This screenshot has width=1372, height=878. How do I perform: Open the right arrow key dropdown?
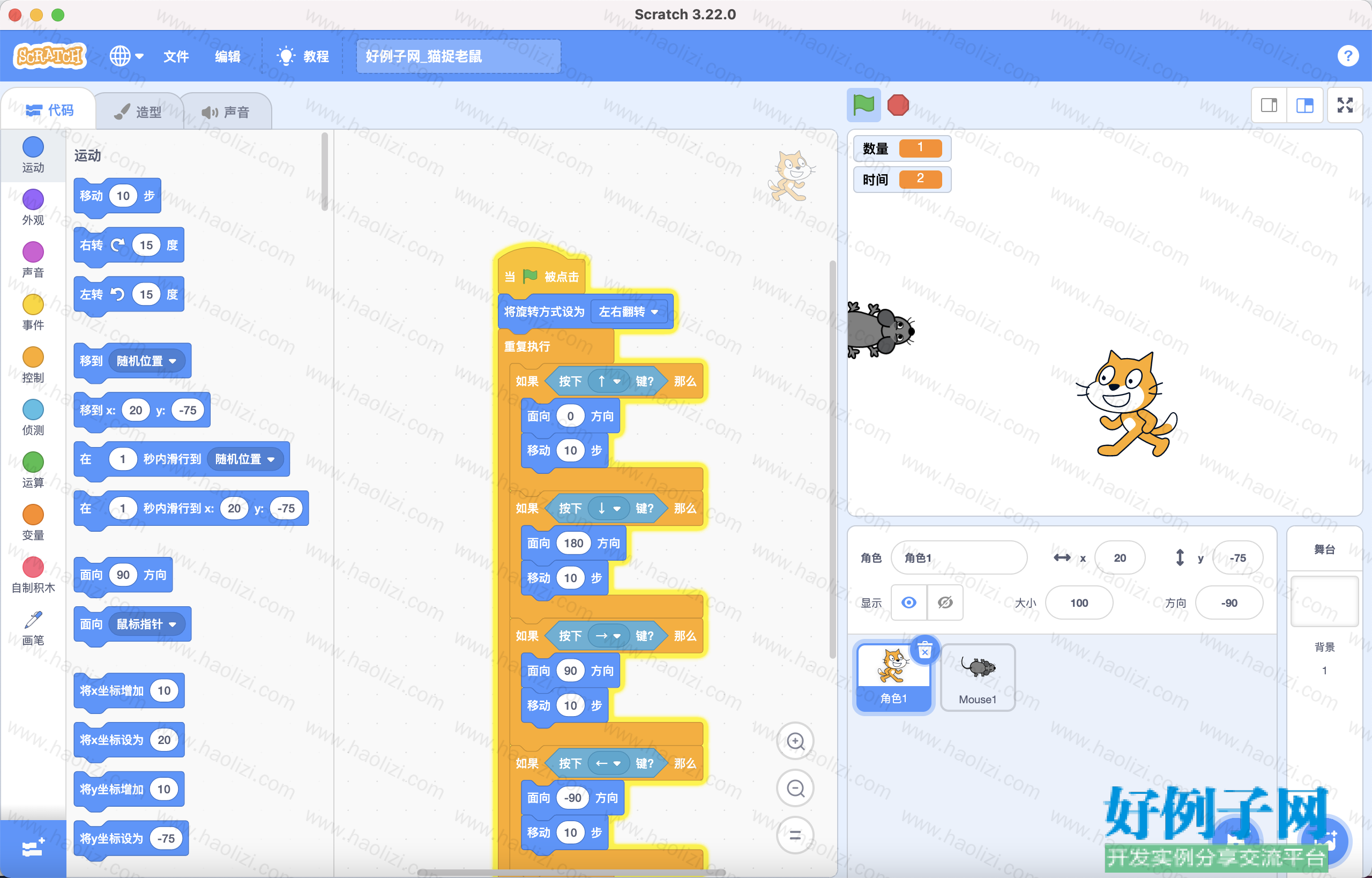coord(609,636)
